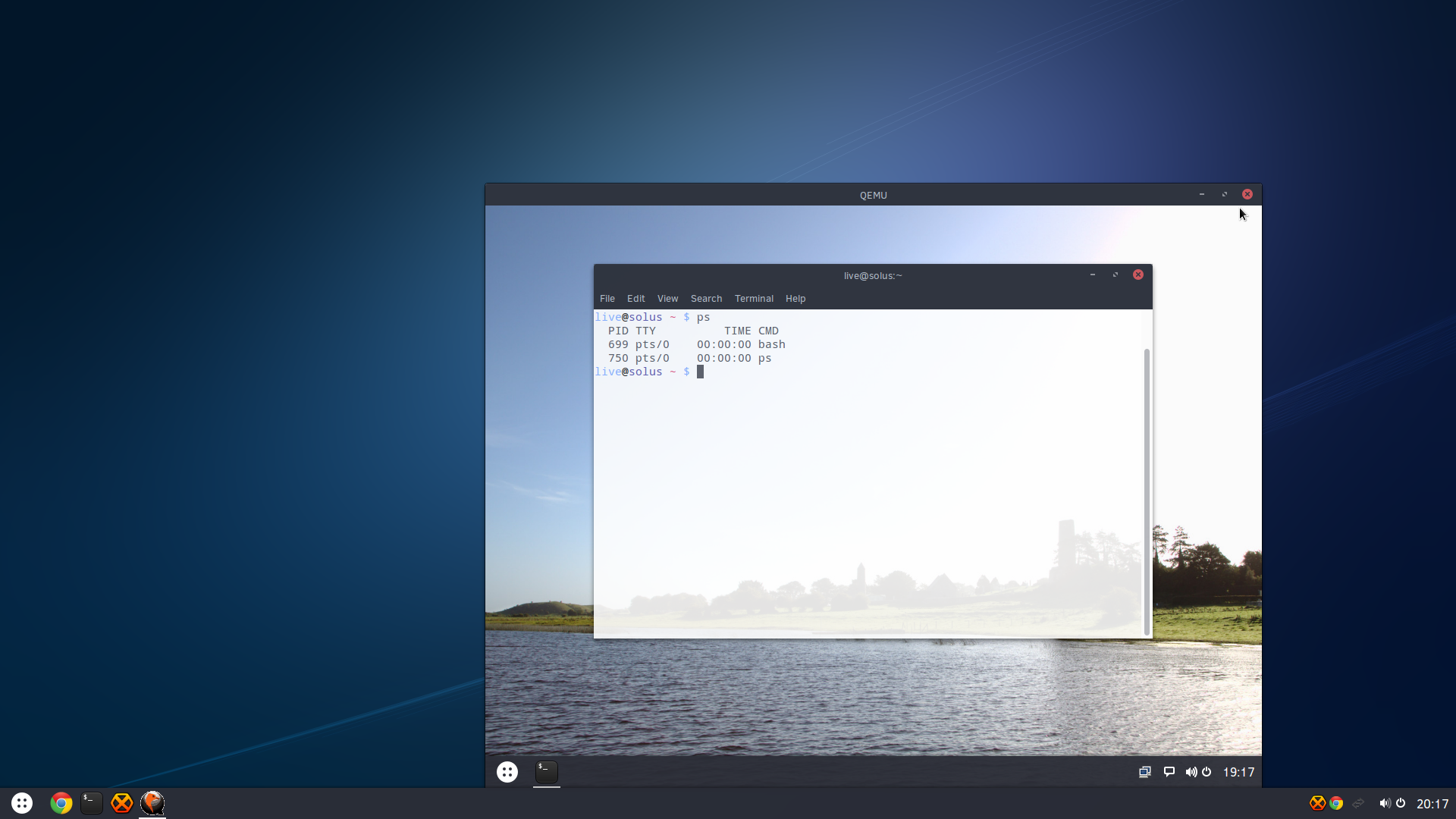Click the guest clock showing 19:17
The width and height of the screenshot is (1456, 819).
(1238, 772)
